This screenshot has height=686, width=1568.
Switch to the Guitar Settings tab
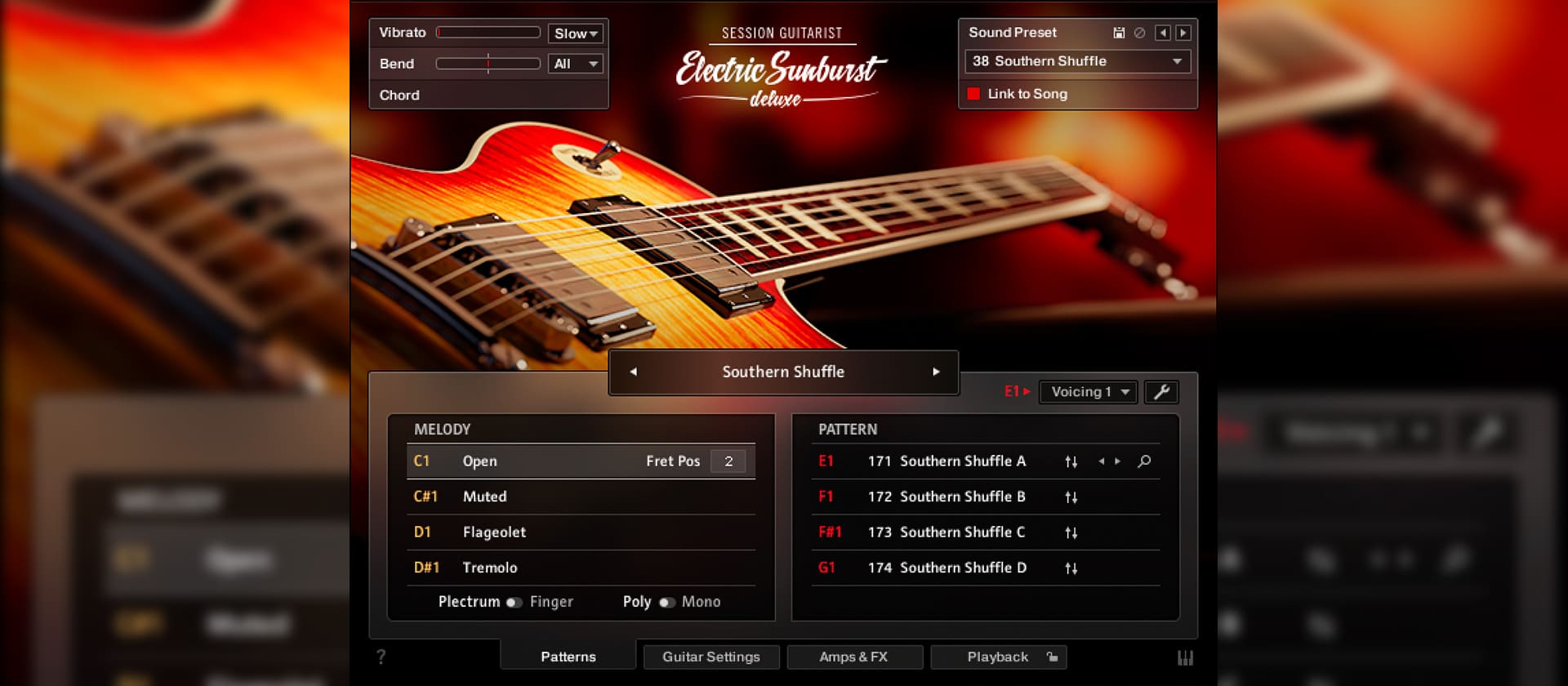click(711, 657)
